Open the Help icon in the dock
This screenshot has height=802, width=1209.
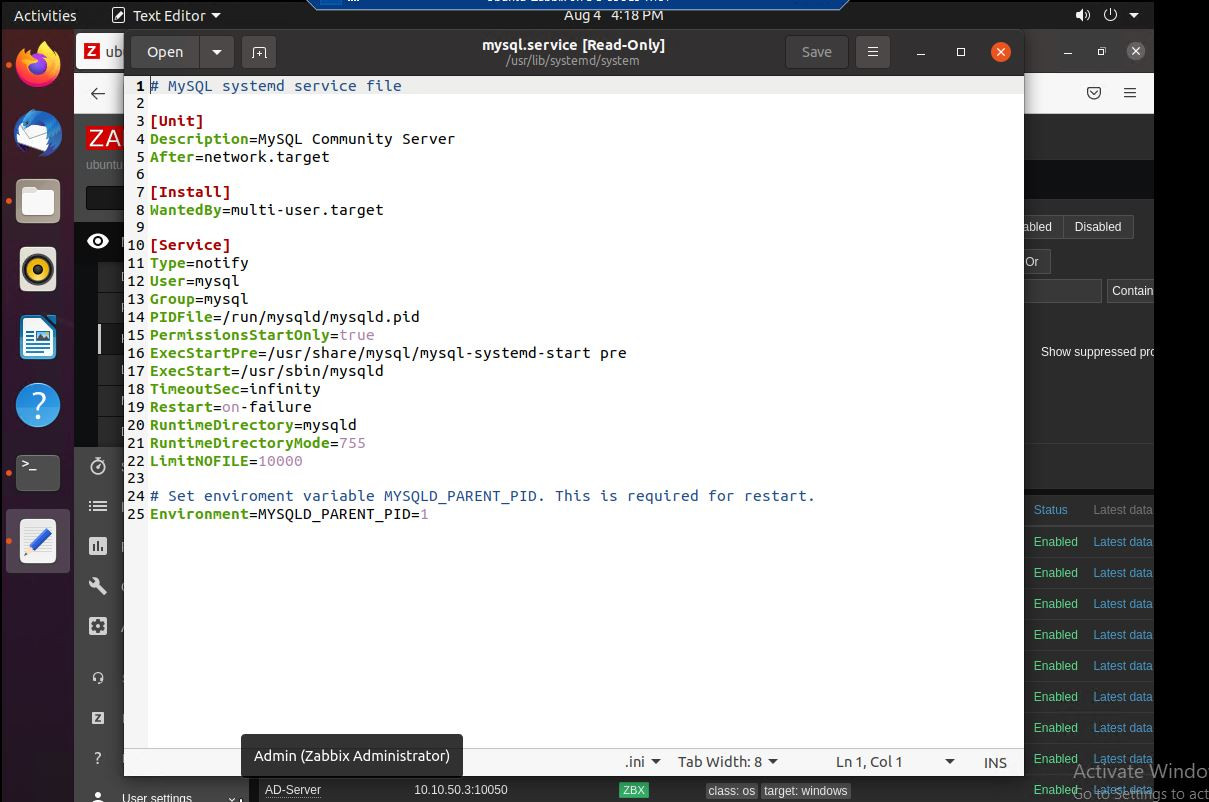coord(38,406)
